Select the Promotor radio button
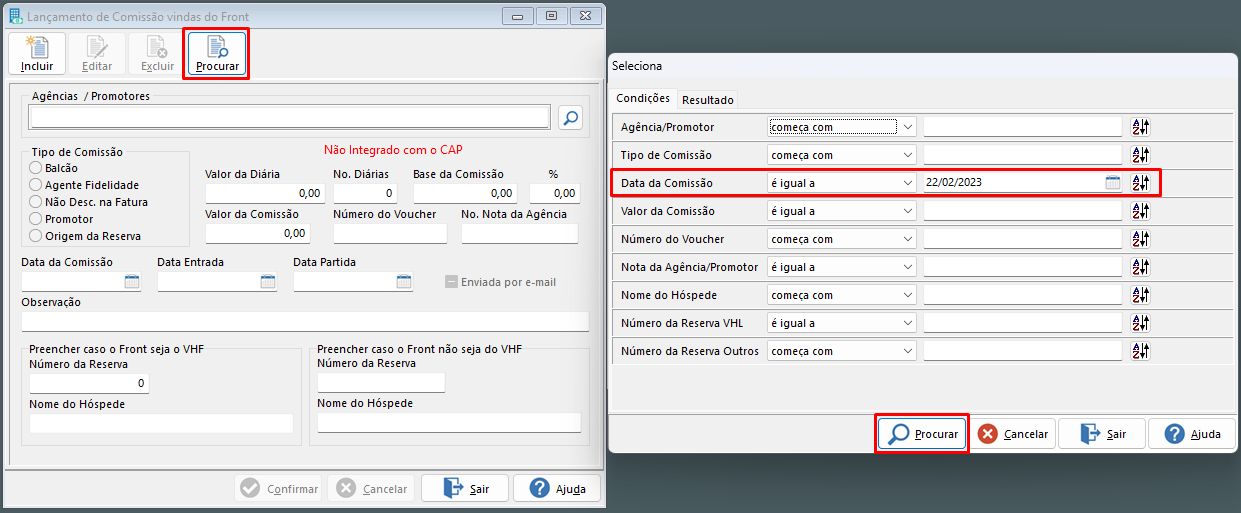 (37, 219)
